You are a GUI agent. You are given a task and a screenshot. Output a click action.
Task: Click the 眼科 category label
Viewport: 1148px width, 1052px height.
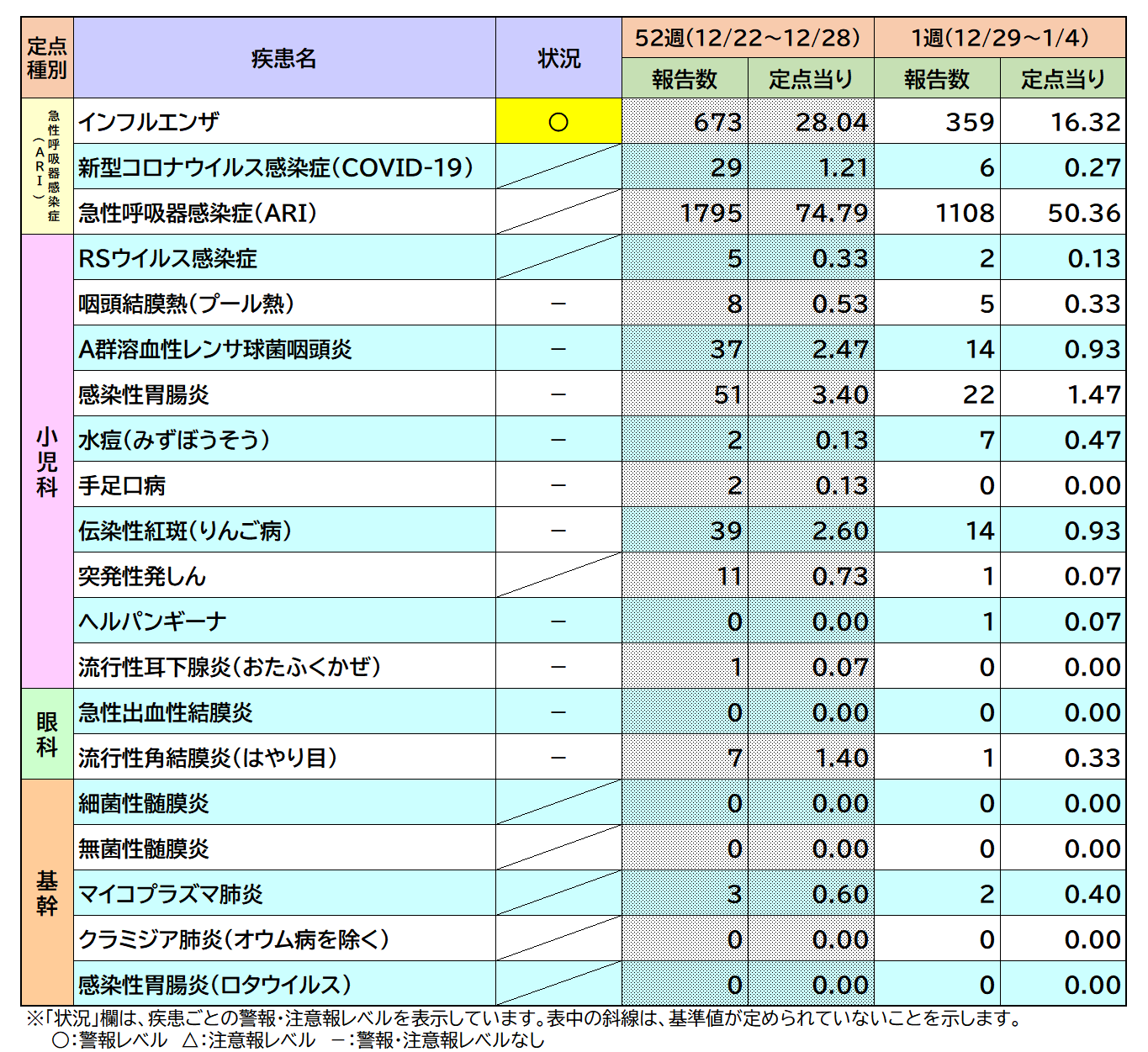(x=45, y=734)
